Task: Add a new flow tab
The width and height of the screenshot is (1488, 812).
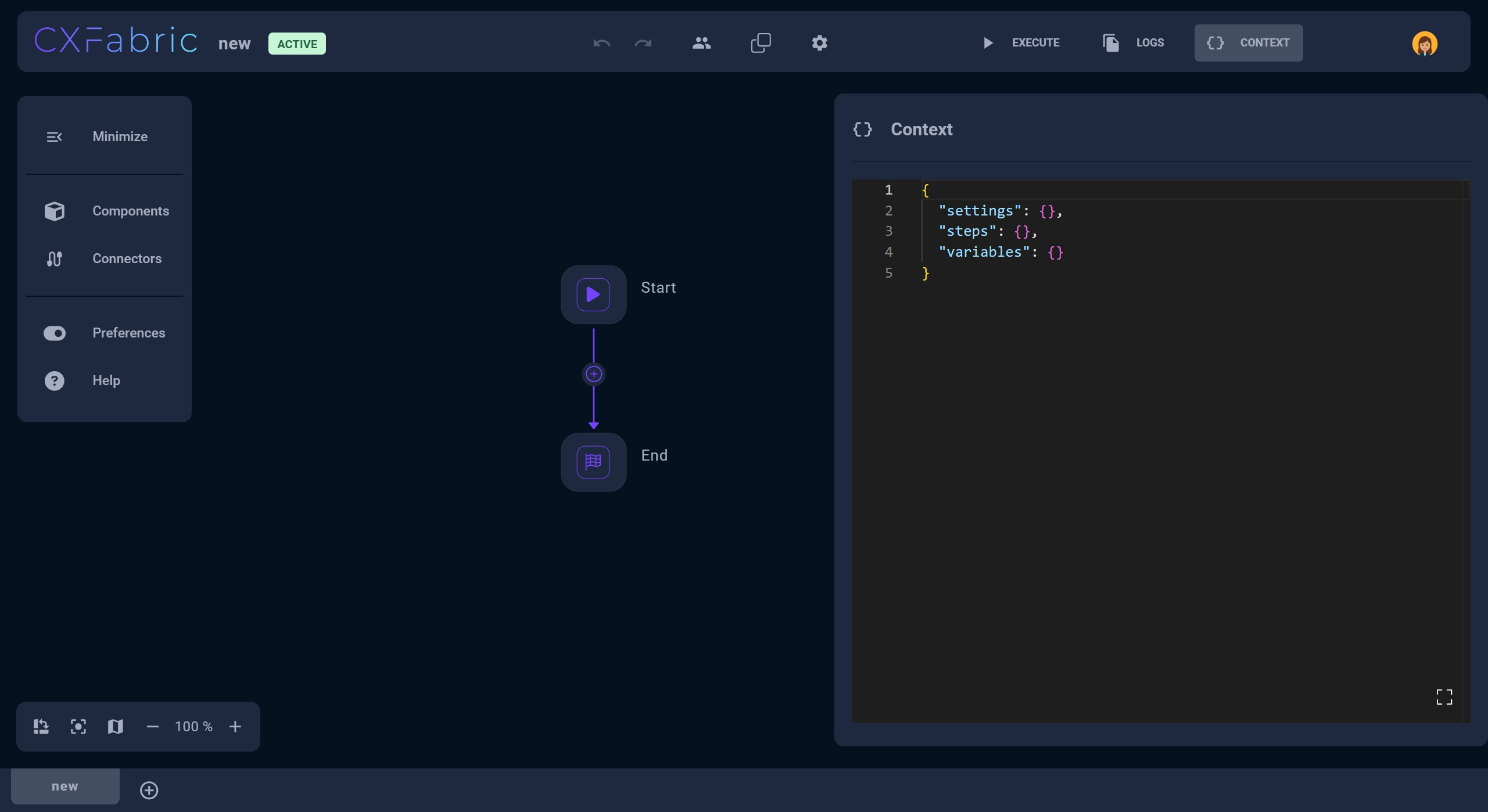Action: pos(149,790)
